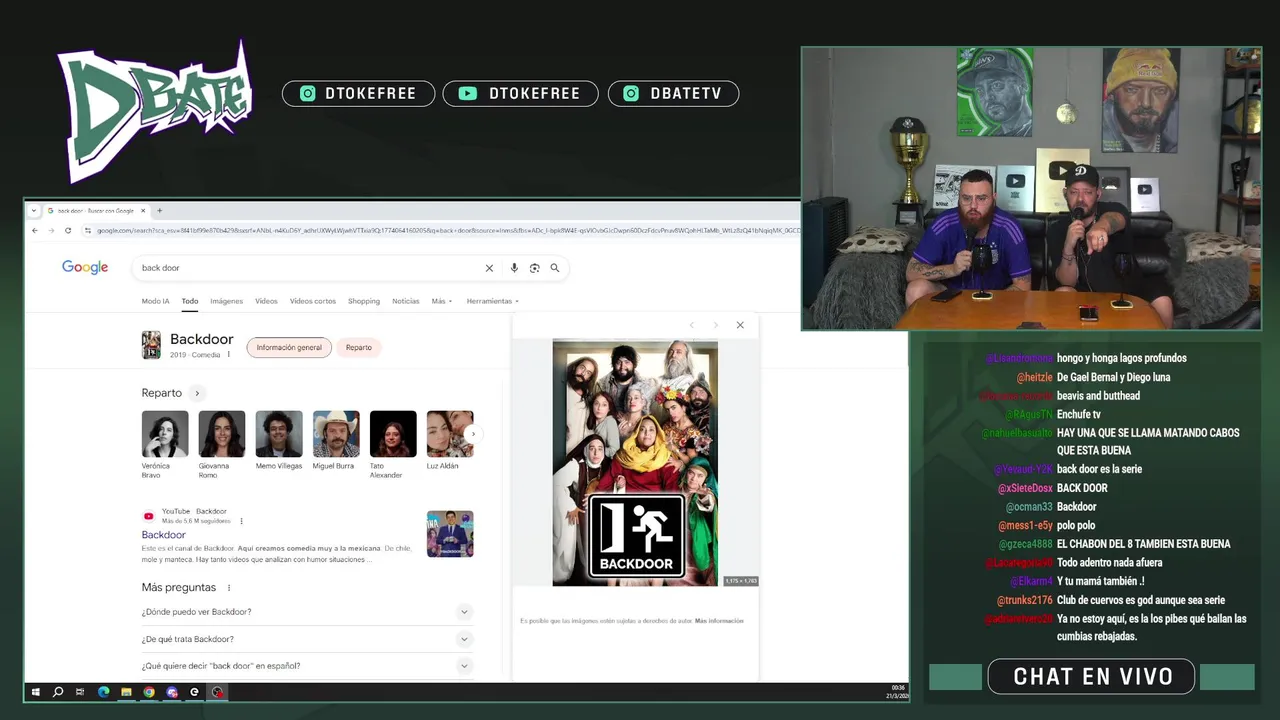Open Windows taskbar search
Viewport: 1280px width, 720px height.
pyautogui.click(x=58, y=692)
